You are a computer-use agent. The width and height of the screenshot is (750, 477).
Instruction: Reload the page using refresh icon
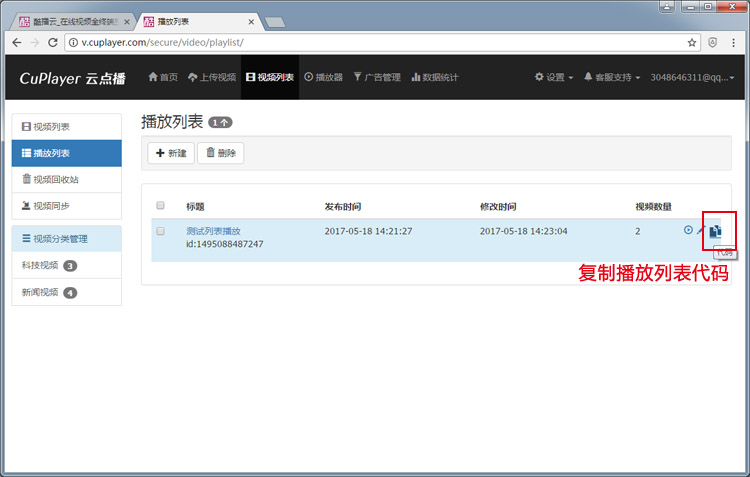coord(53,43)
